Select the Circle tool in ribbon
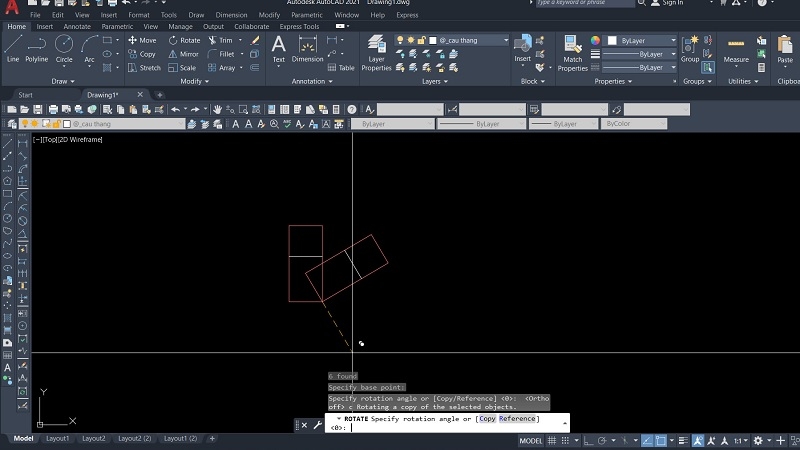This screenshot has width=800, height=450. point(64,49)
